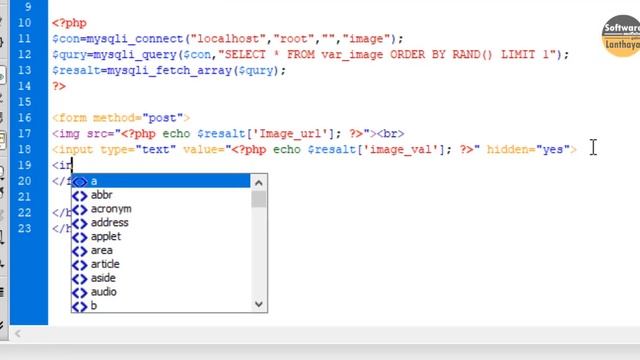Pick the 'audio' tag suggestion
This screenshot has height=360, width=640.
tap(161, 292)
